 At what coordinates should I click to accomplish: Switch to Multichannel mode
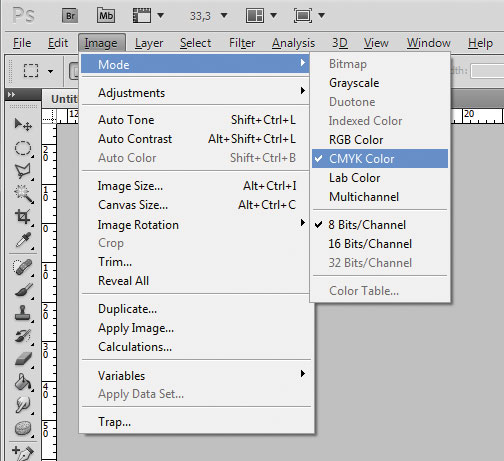tap(380, 197)
